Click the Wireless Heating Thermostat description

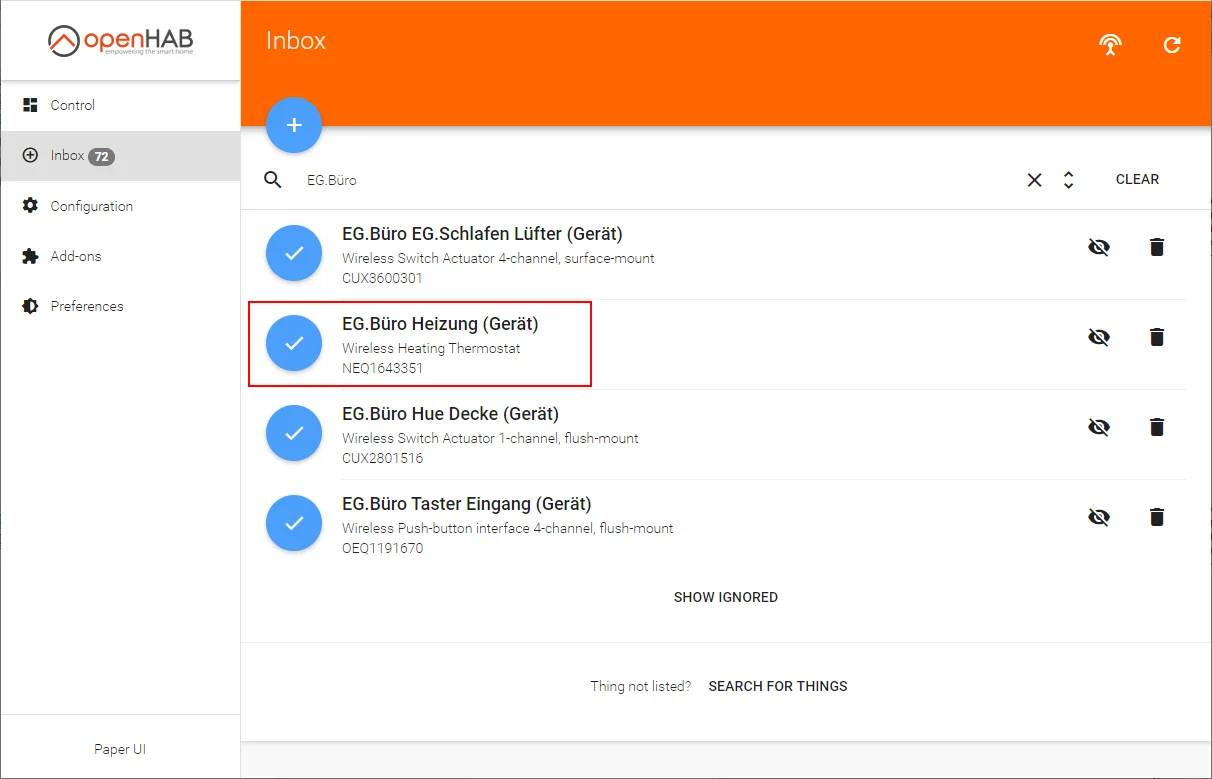tap(431, 348)
